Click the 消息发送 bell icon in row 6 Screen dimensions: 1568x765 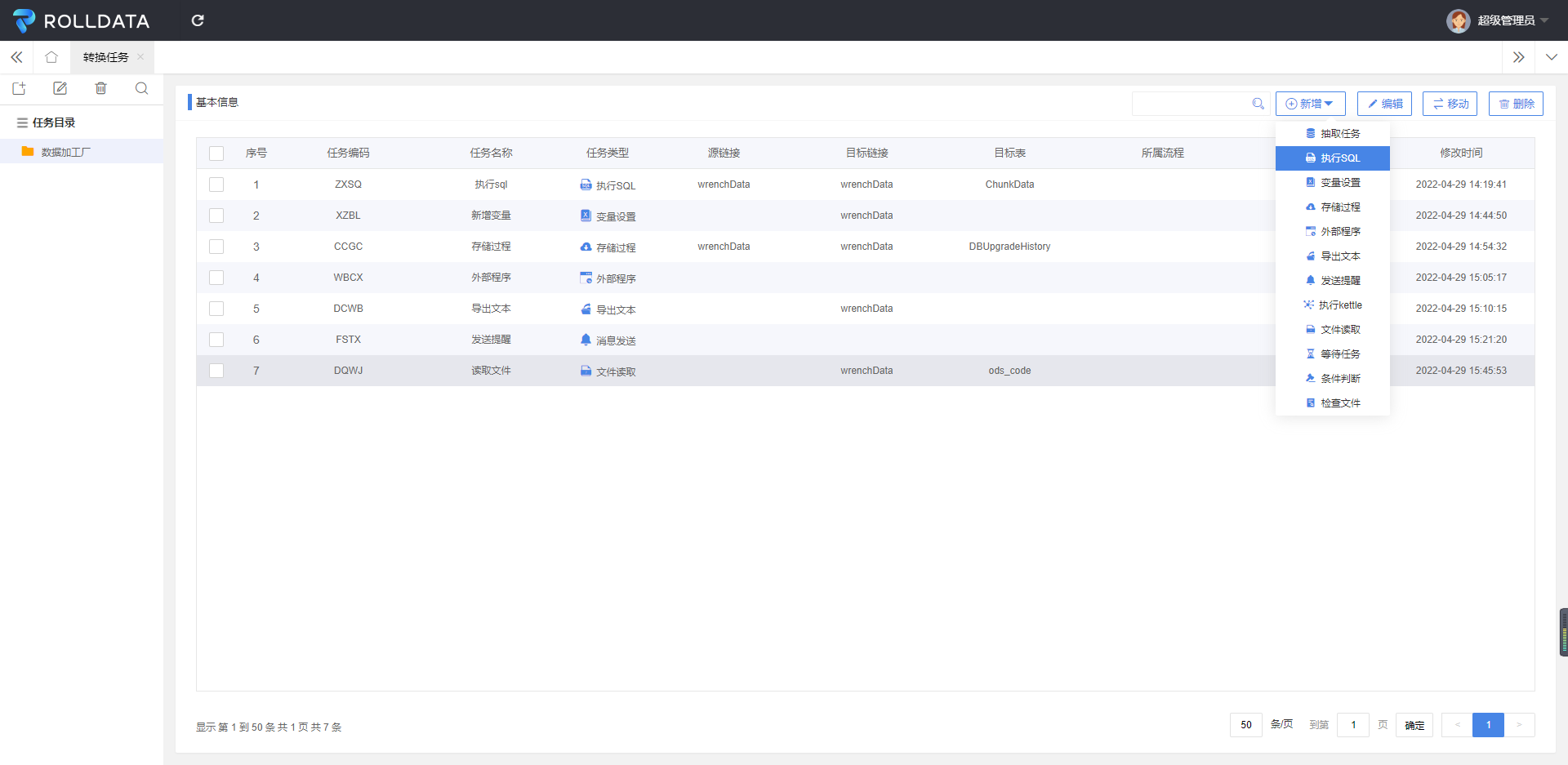(586, 340)
